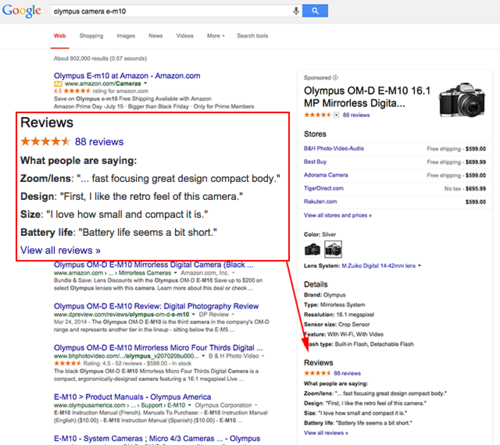The image size is (500, 445).
Task: Click the Olympus OM-D E-M10 16.1 MP title
Action: pyautogui.click(x=367, y=97)
